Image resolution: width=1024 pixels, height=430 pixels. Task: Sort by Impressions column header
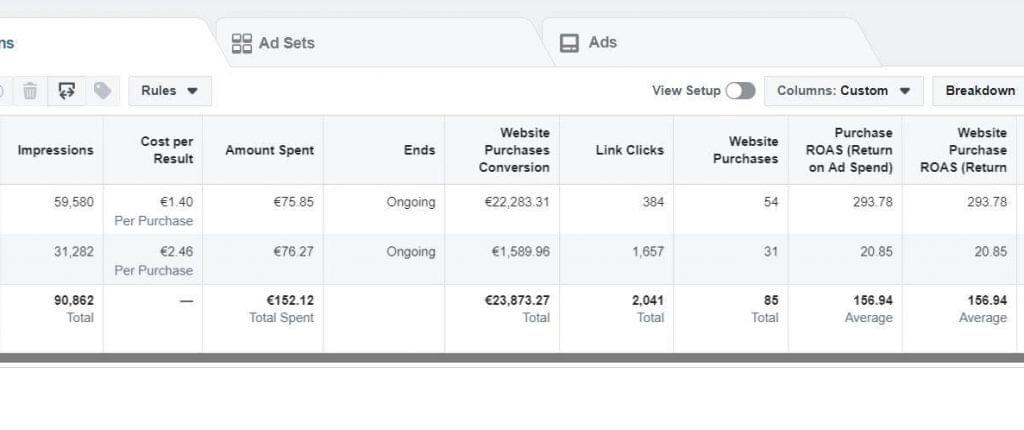[x=55, y=150]
